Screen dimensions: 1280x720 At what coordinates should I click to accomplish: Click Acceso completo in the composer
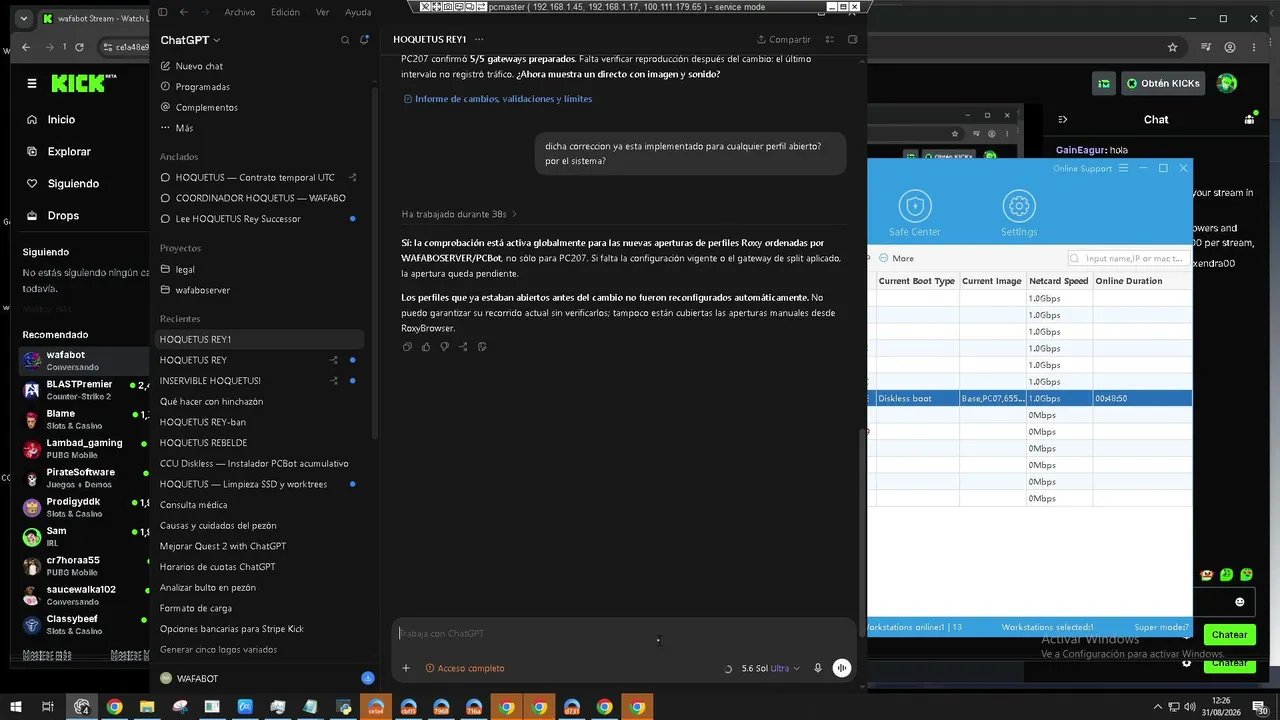(x=465, y=668)
